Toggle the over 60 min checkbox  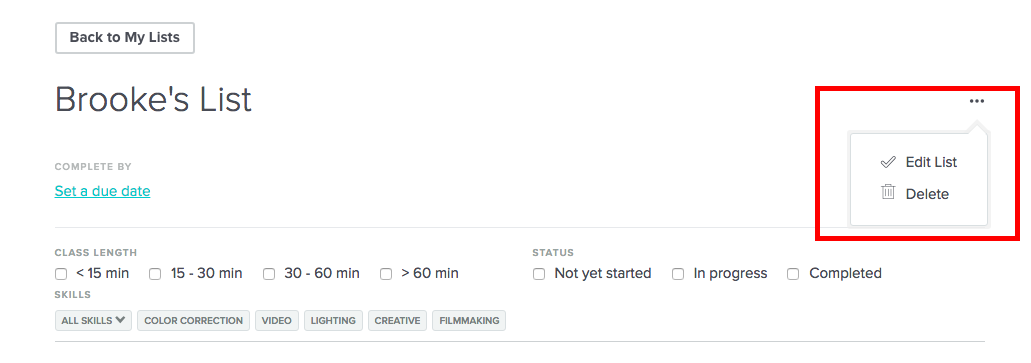tap(386, 274)
